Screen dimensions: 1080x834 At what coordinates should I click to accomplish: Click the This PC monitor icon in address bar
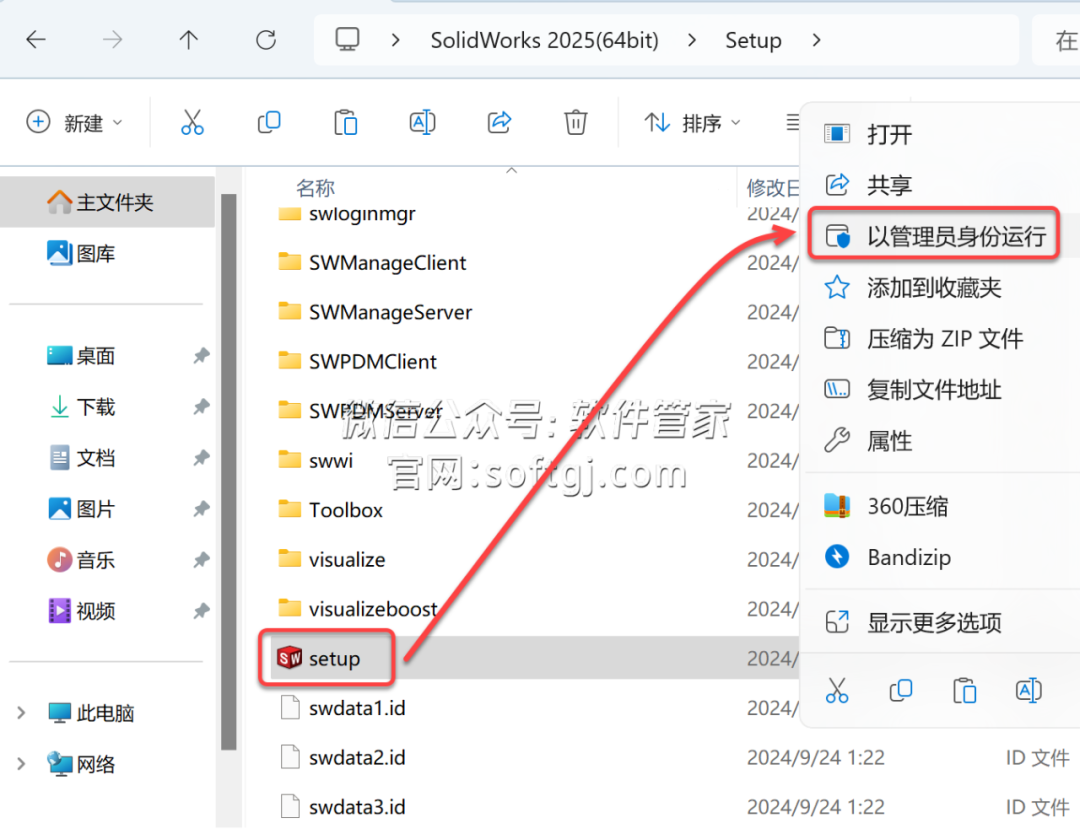[x=347, y=40]
